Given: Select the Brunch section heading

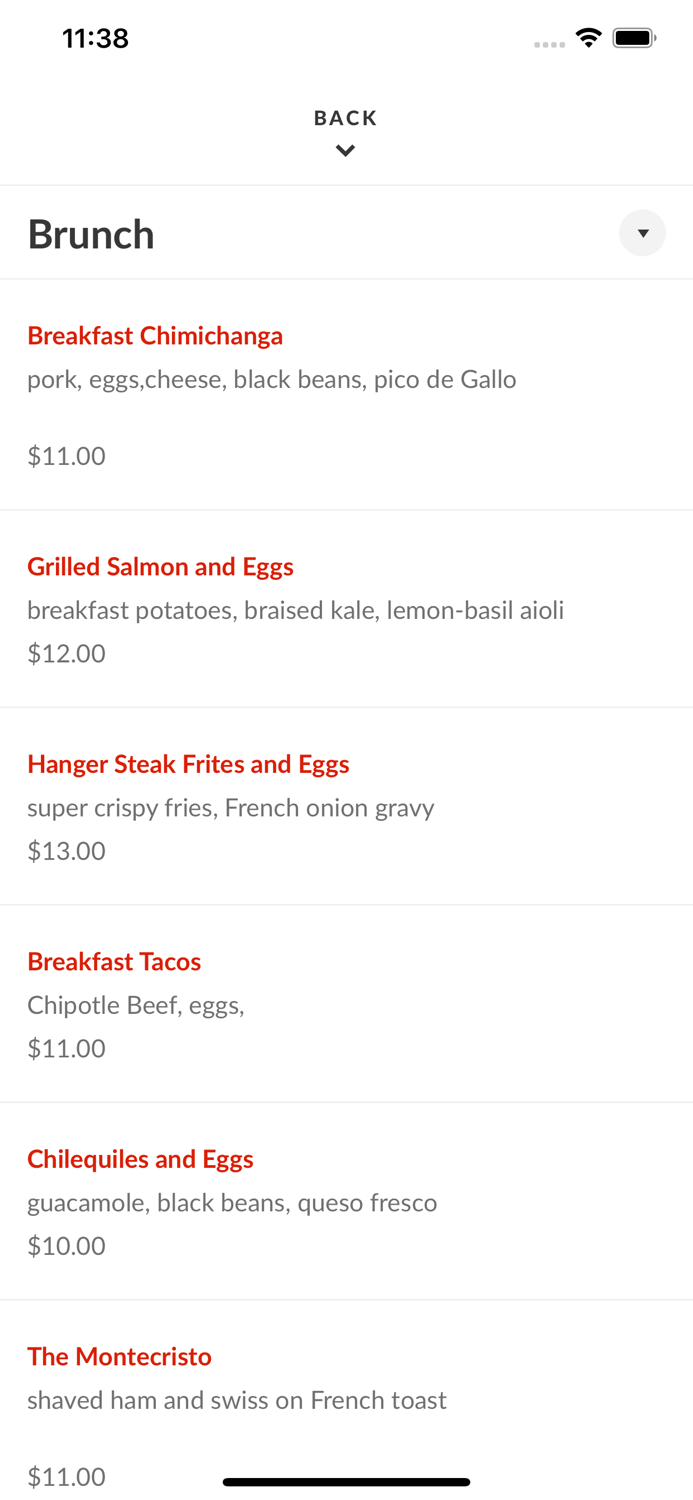Looking at the screenshot, I should coord(91,235).
